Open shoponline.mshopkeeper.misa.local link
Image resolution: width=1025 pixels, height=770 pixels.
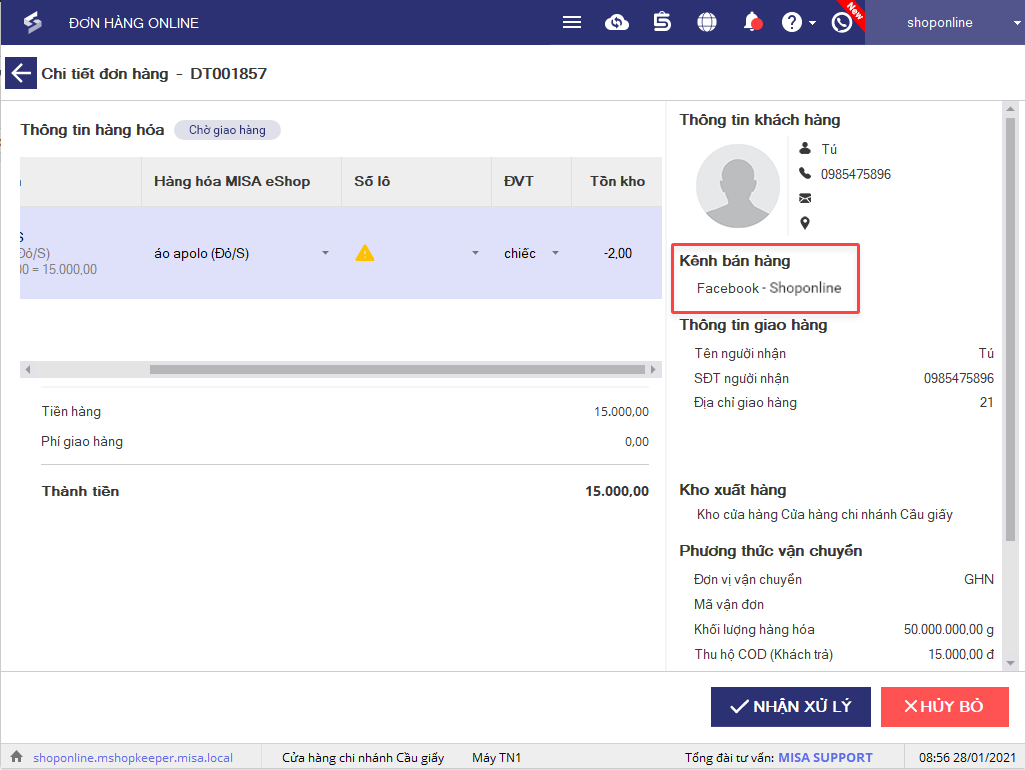[133, 758]
